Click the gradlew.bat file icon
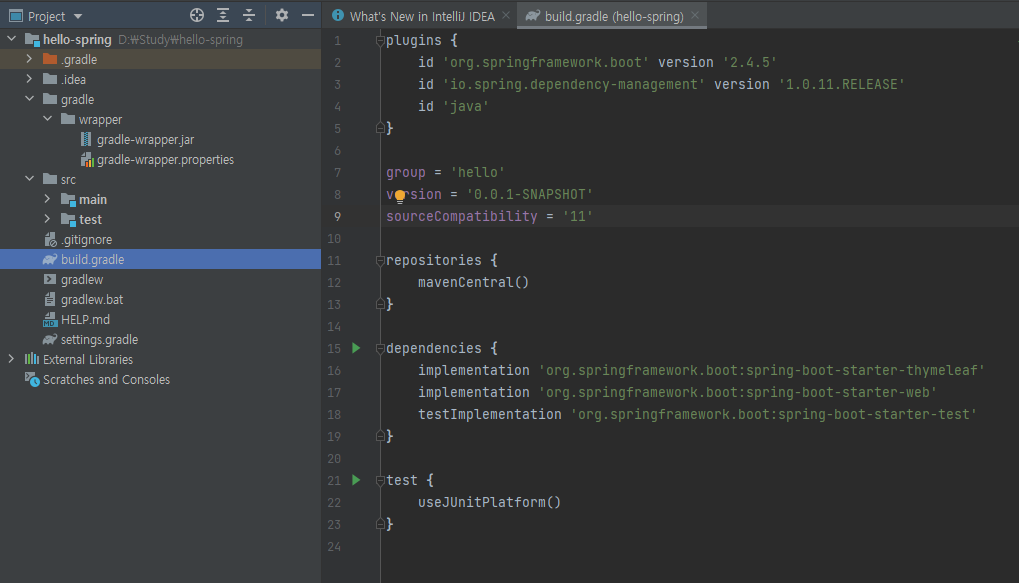The height and width of the screenshot is (583, 1019). click(x=49, y=299)
